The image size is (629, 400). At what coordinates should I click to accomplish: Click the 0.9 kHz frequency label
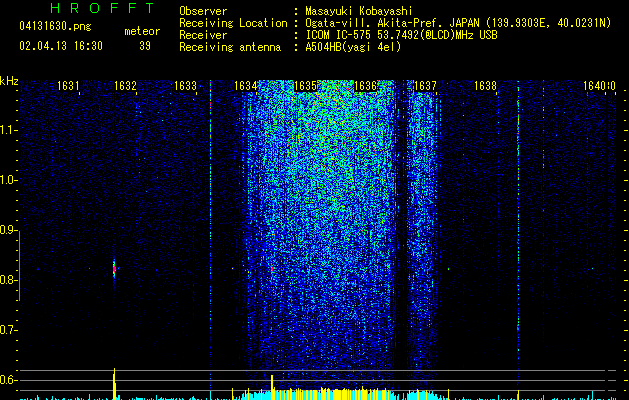8,230
